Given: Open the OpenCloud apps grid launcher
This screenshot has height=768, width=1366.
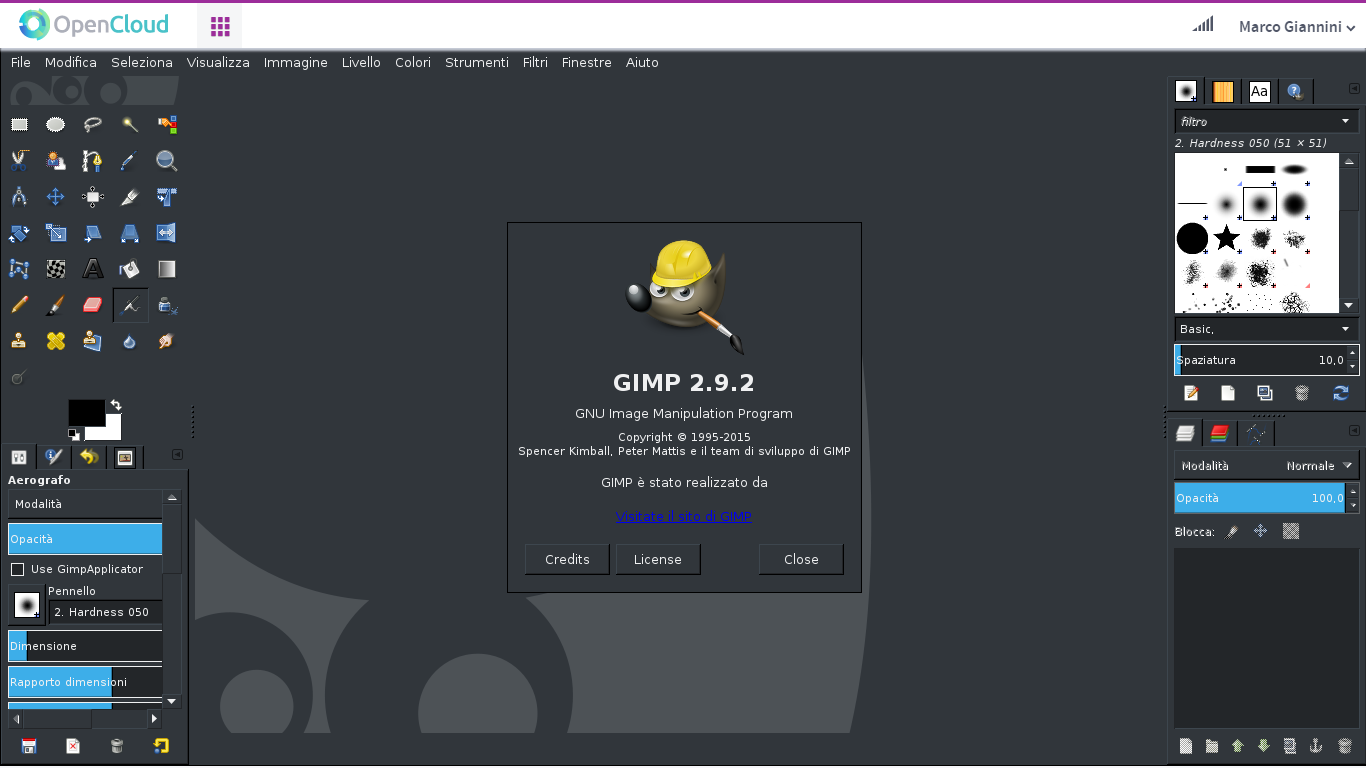Looking at the screenshot, I should point(220,26).
